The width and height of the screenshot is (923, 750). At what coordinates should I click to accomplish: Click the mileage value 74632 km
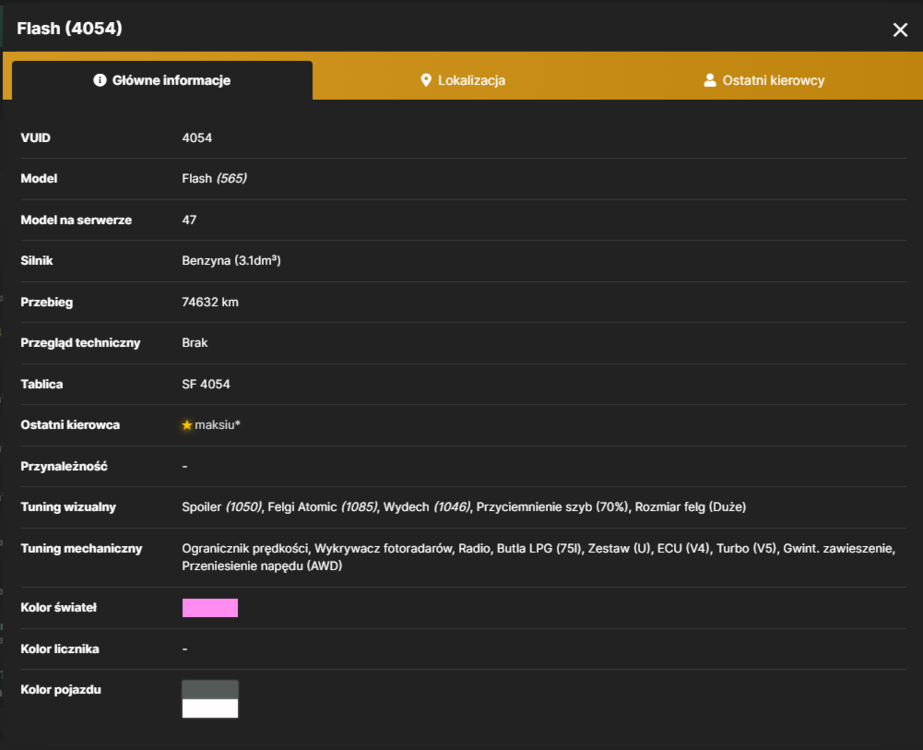click(x=210, y=302)
